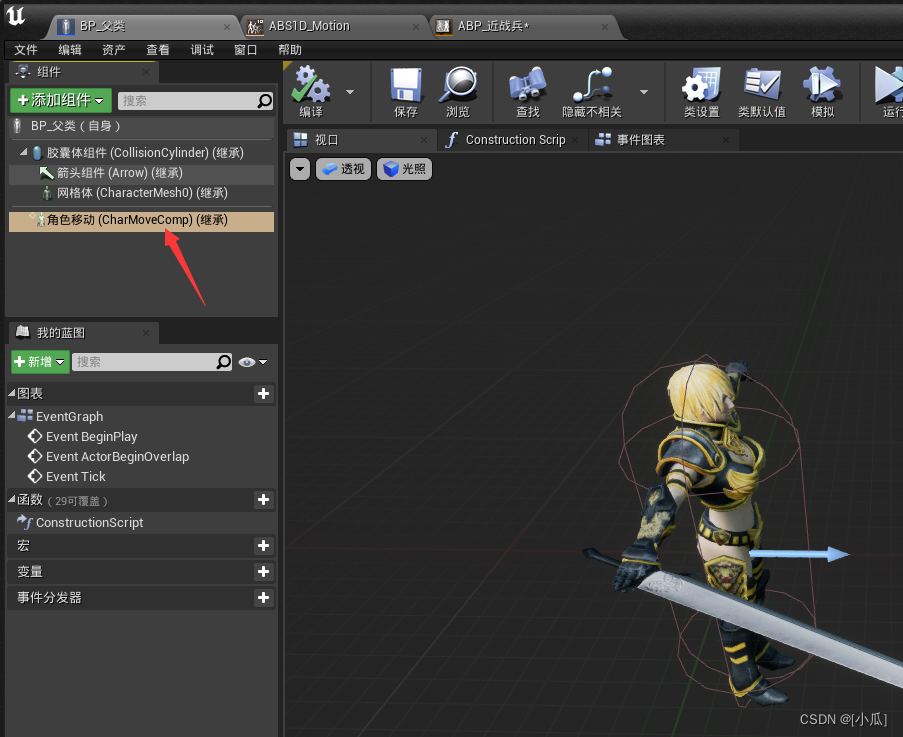Collapse the Functions (函数) section
This screenshot has height=737, width=903.
(x=12, y=499)
